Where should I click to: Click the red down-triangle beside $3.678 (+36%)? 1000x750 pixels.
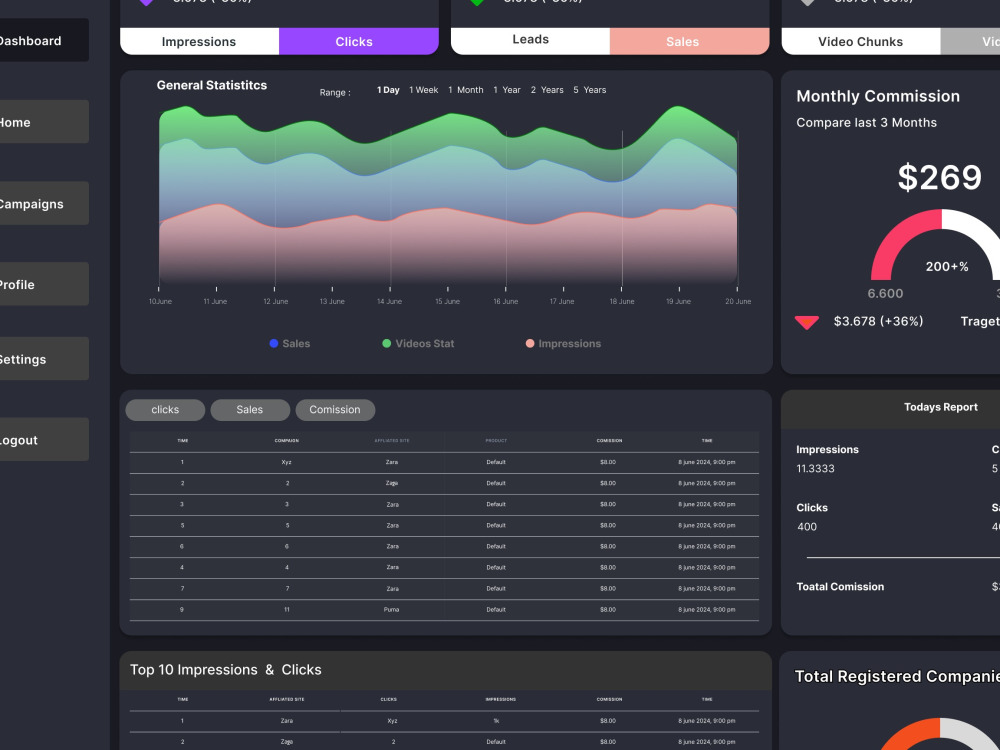coord(807,322)
